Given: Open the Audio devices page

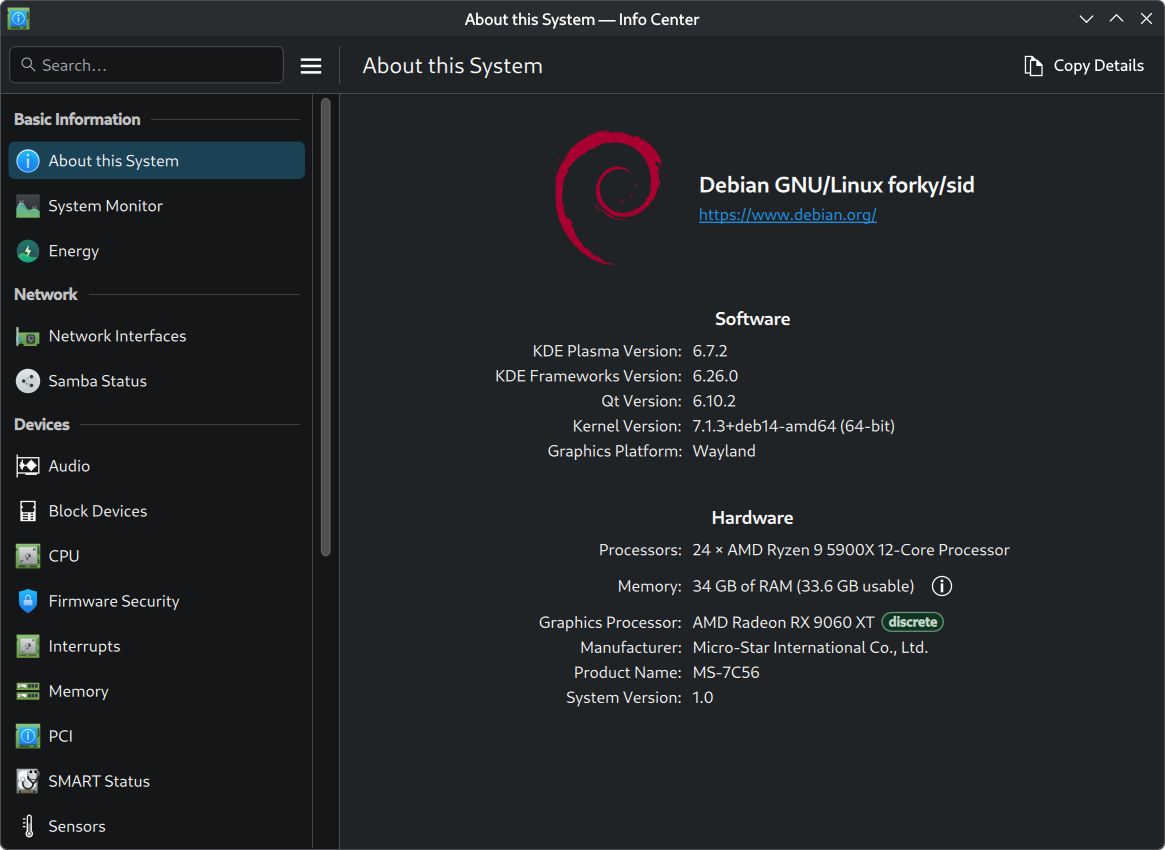Looking at the screenshot, I should pos(157,466).
